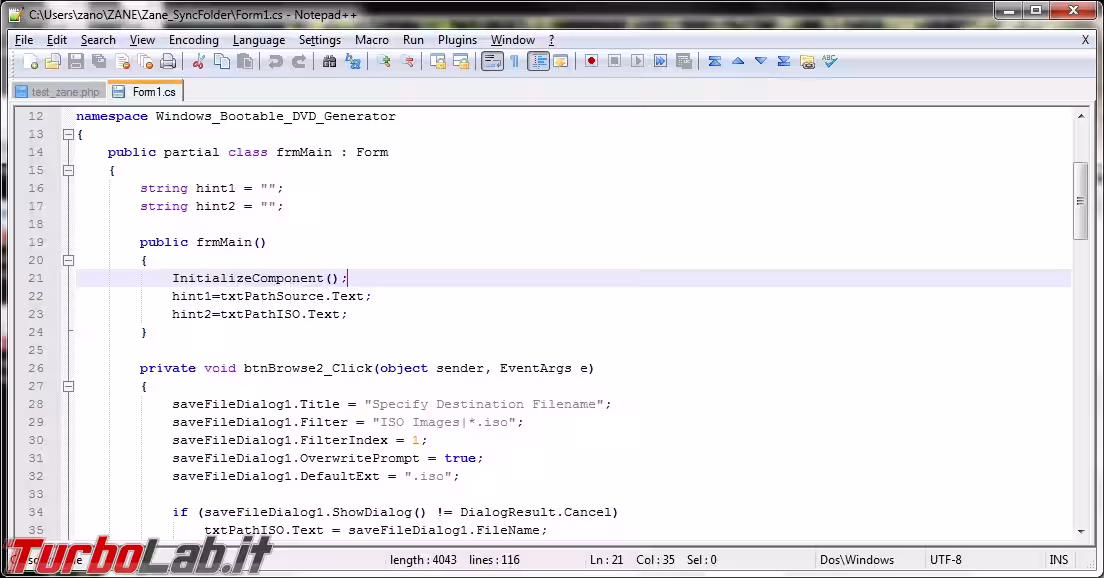Start macro recording with the red record button

coord(592,62)
